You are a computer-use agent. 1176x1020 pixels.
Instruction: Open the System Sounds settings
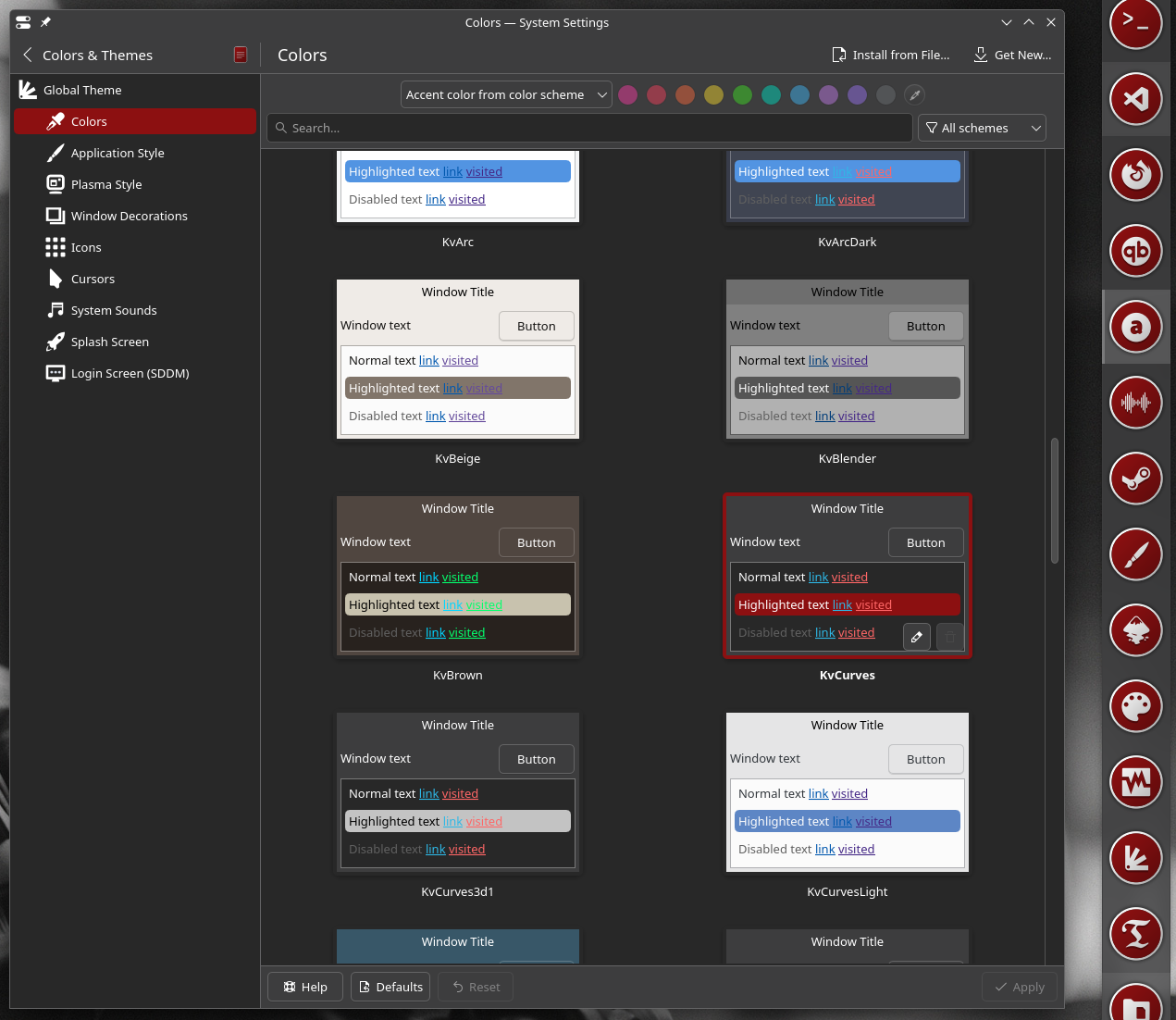coord(114,310)
